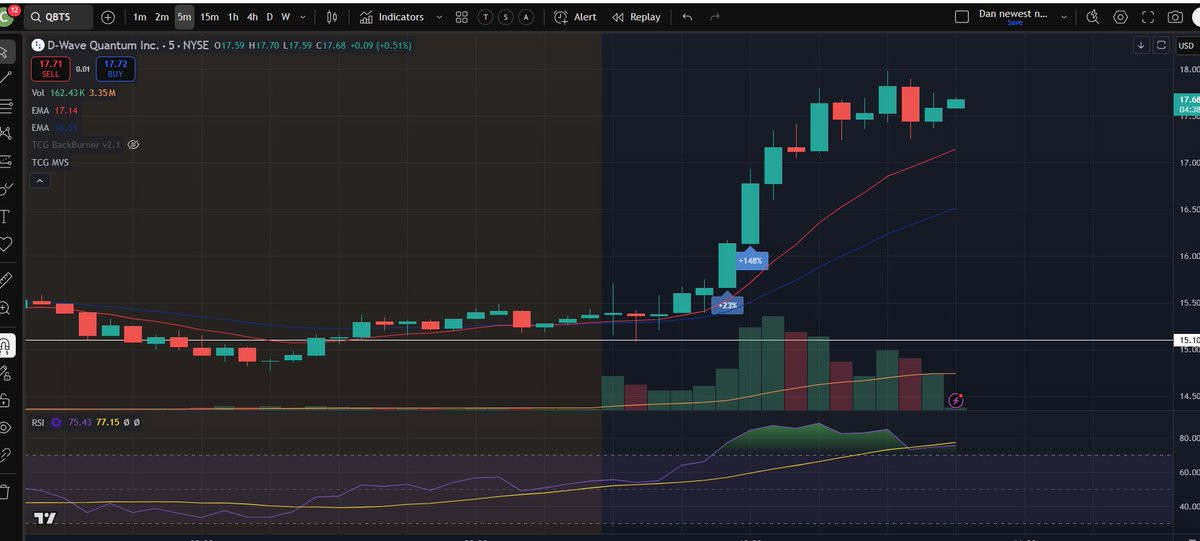
Task: Lock all drawing tools
Action: (6, 400)
